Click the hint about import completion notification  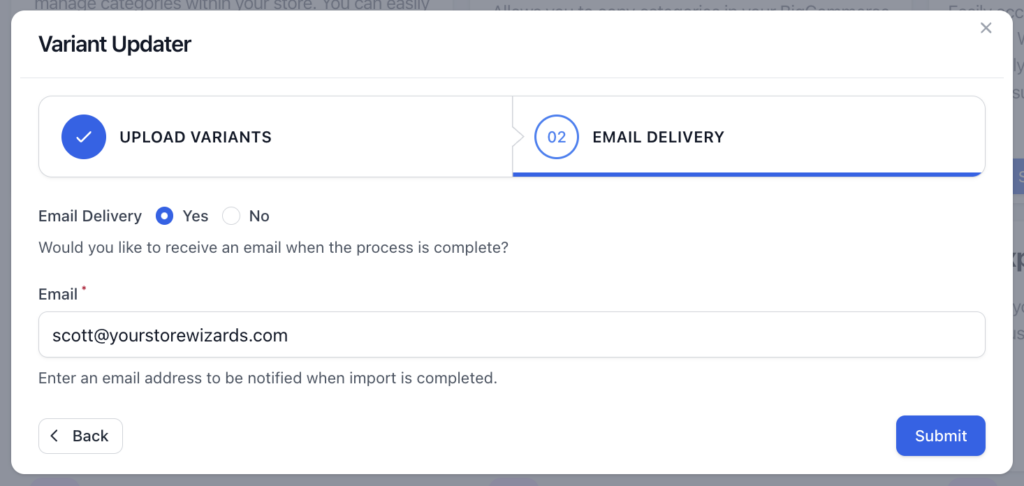pyautogui.click(x=268, y=378)
